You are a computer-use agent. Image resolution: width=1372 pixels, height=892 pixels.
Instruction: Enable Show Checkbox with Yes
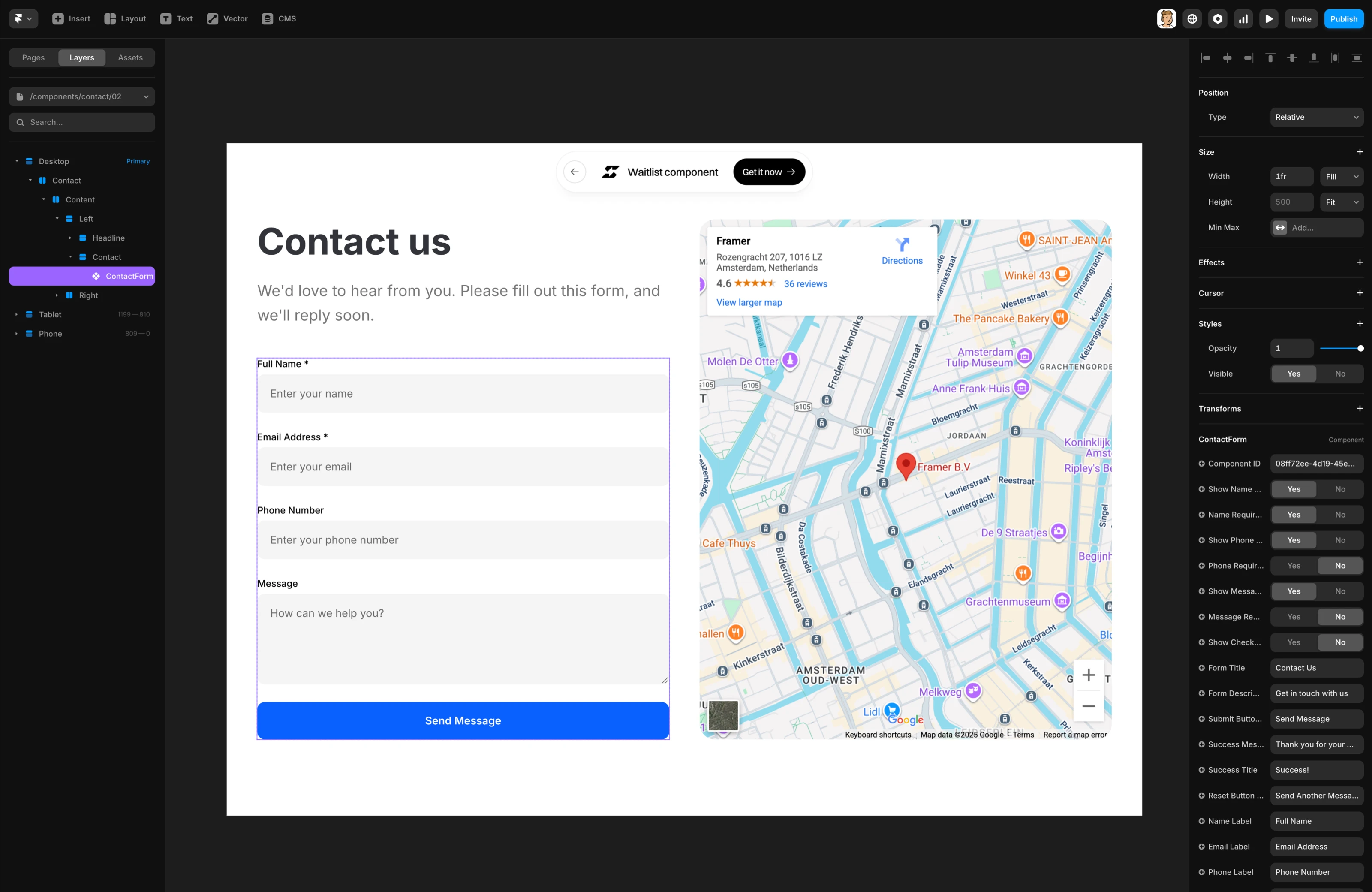pyautogui.click(x=1294, y=642)
